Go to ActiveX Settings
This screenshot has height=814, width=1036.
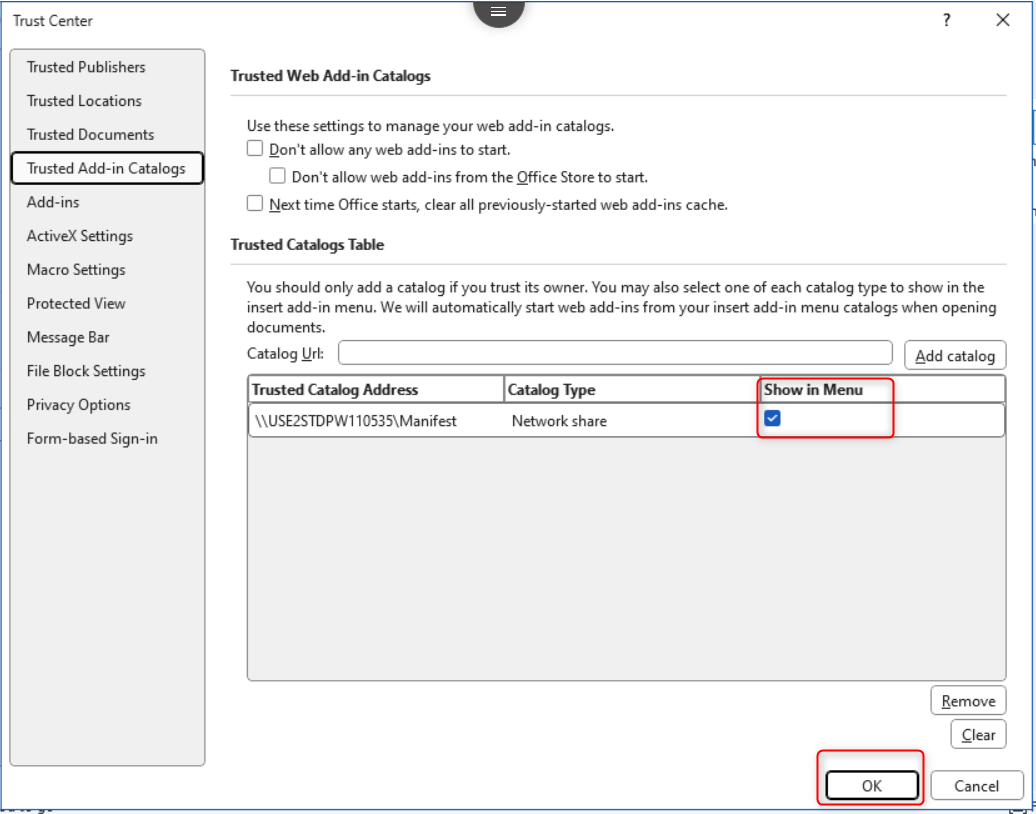point(81,235)
